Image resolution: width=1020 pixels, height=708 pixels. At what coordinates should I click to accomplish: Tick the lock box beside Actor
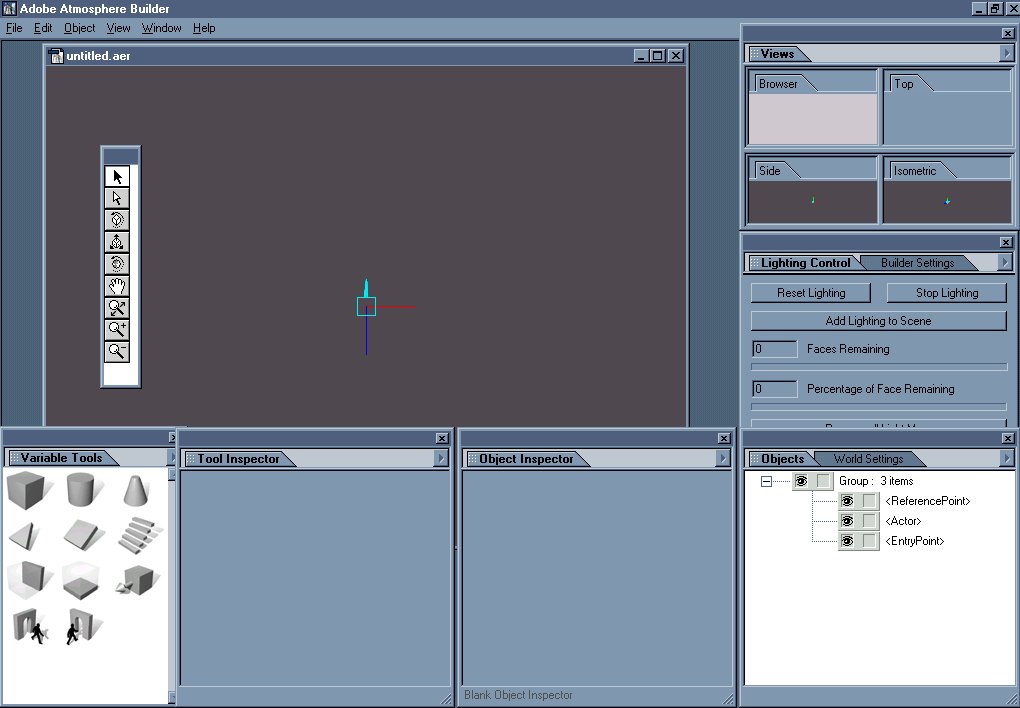pos(869,521)
